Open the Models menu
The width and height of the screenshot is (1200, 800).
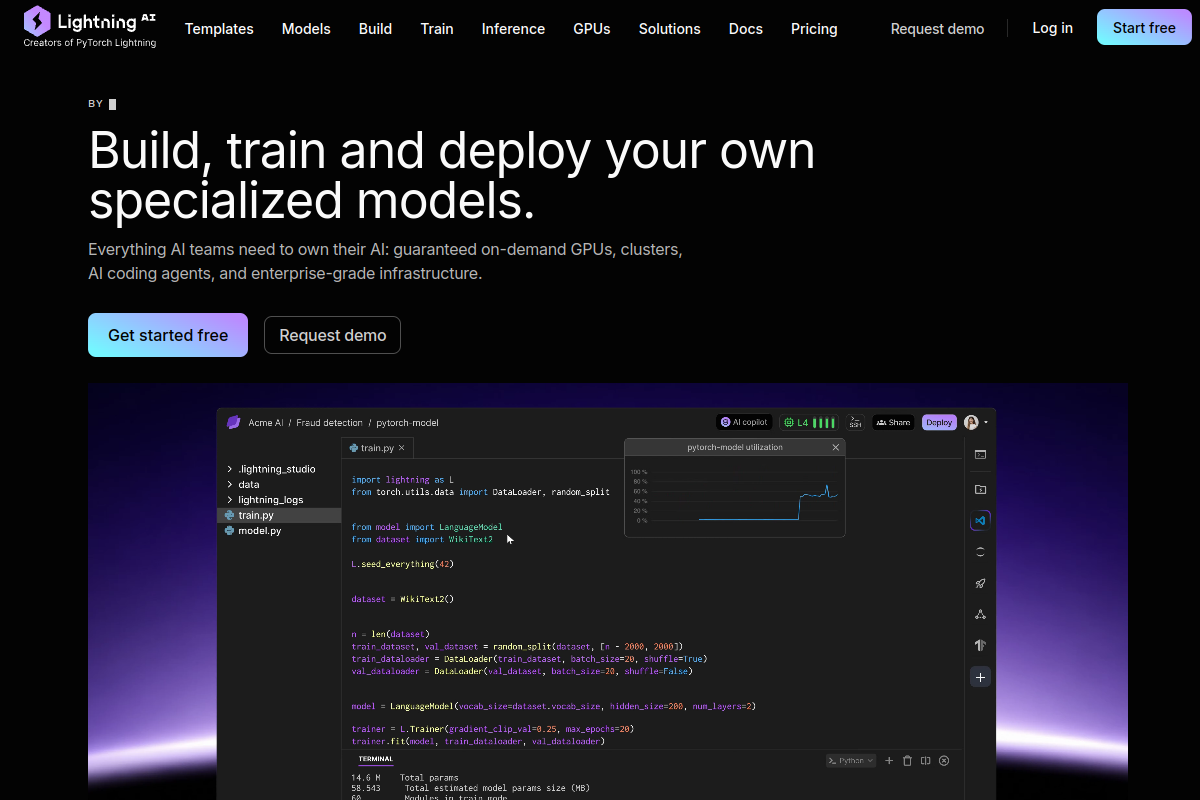click(x=306, y=29)
